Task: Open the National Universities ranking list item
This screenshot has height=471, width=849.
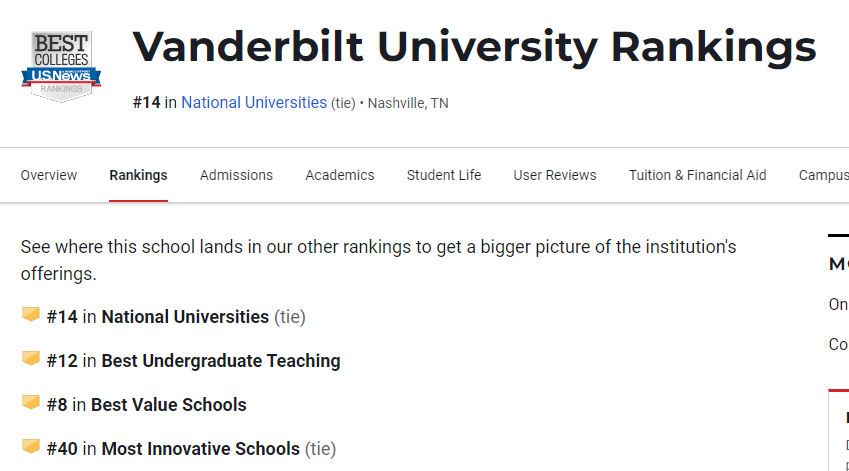Action: pos(185,317)
